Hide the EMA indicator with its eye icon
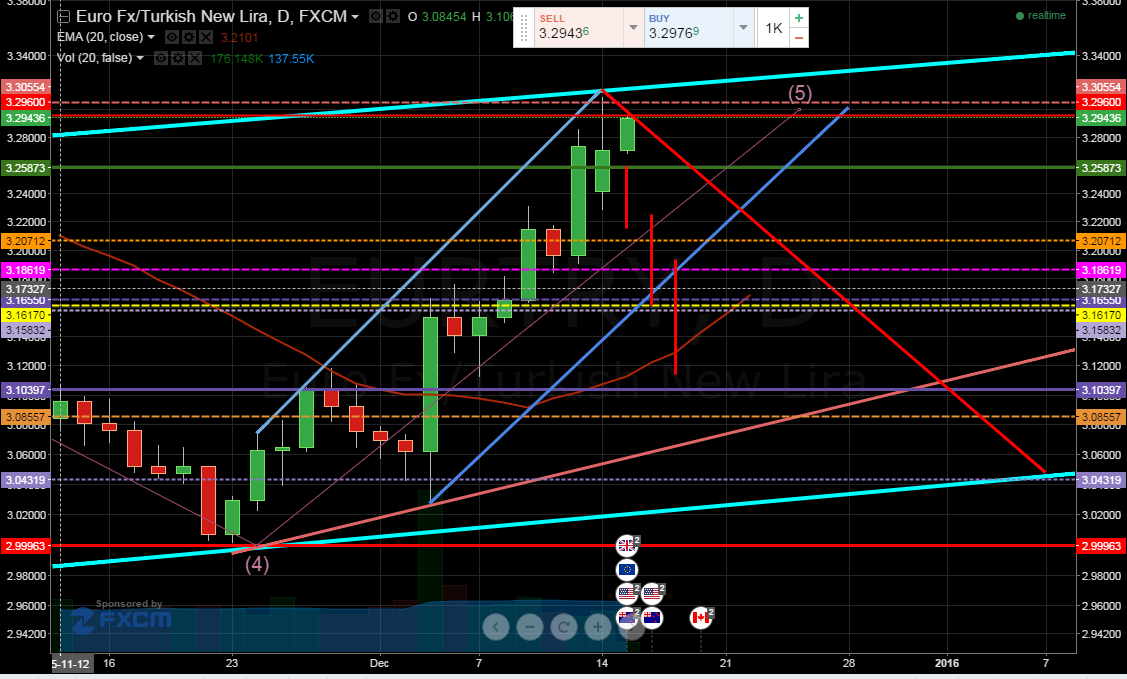This screenshot has height=679, width=1127. tap(172, 37)
